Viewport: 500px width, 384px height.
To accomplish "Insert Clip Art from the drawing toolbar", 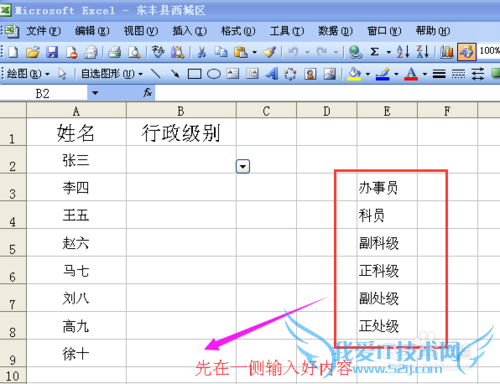I will coord(310,74).
